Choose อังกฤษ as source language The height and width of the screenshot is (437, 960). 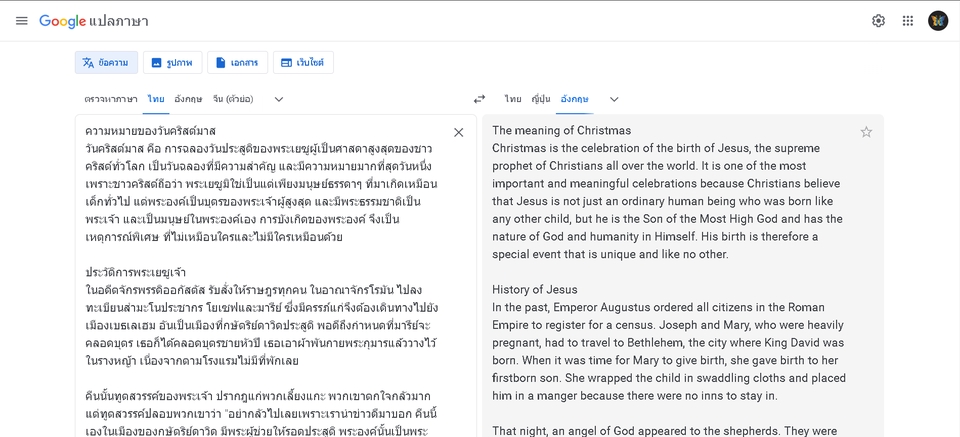(x=188, y=99)
